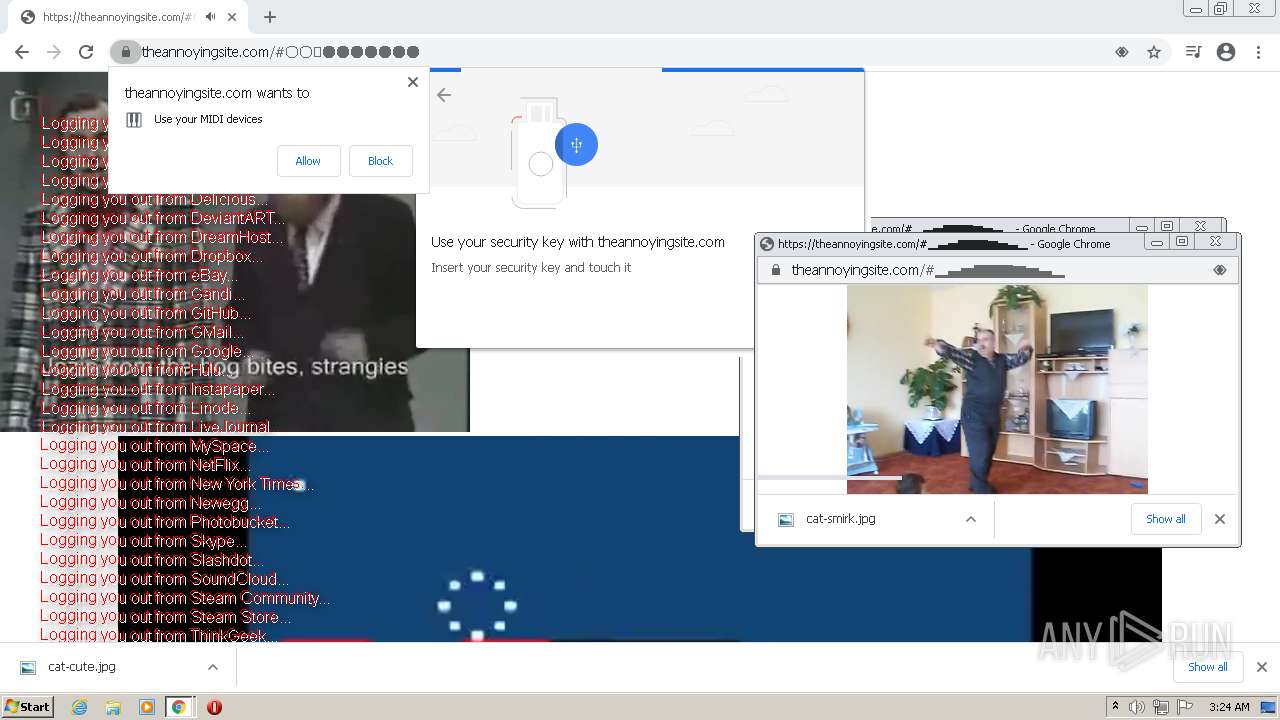Click the 'strangies' captioned video
The width and height of the screenshot is (1280, 720).
234,252
